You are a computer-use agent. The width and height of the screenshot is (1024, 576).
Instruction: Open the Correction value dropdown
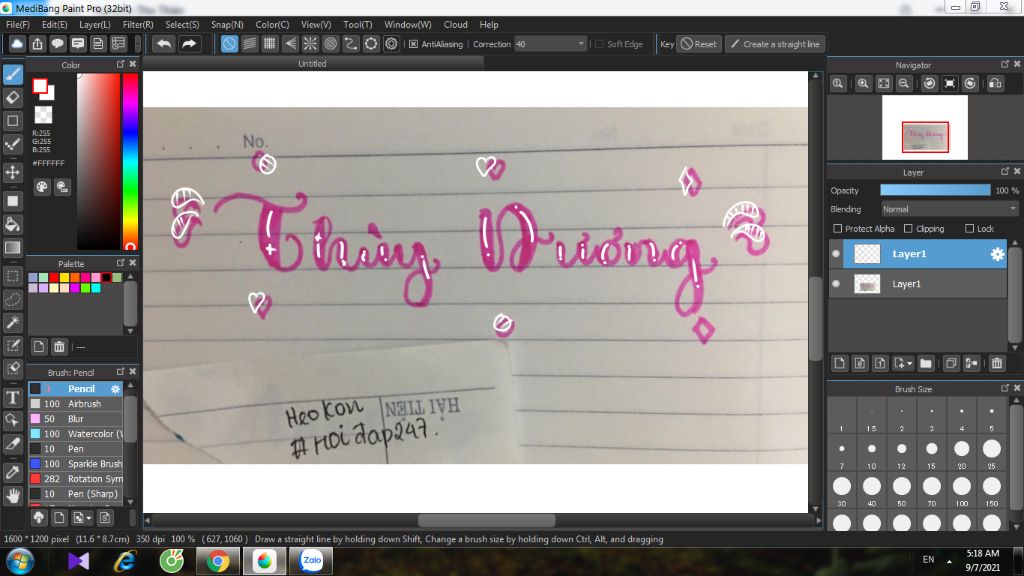pyautogui.click(x=581, y=44)
